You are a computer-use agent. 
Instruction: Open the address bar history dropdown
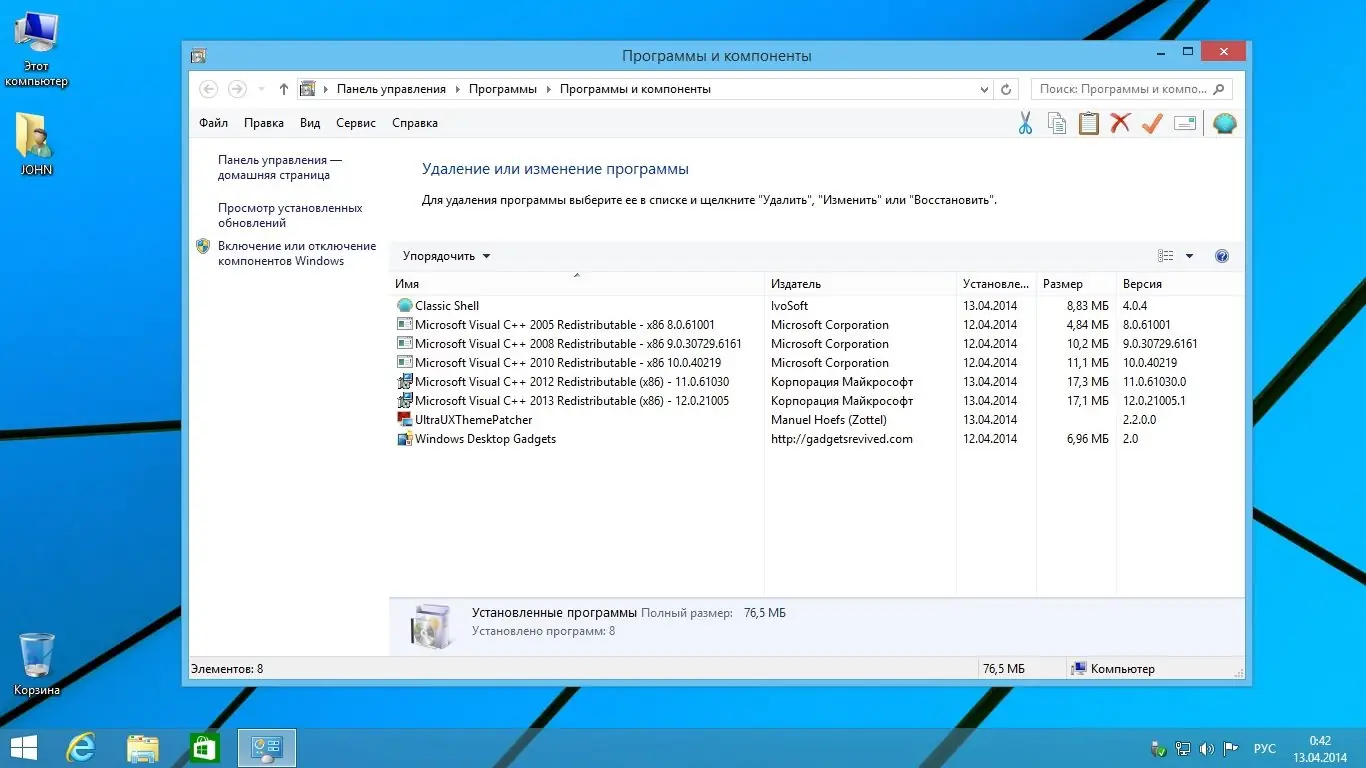984,89
